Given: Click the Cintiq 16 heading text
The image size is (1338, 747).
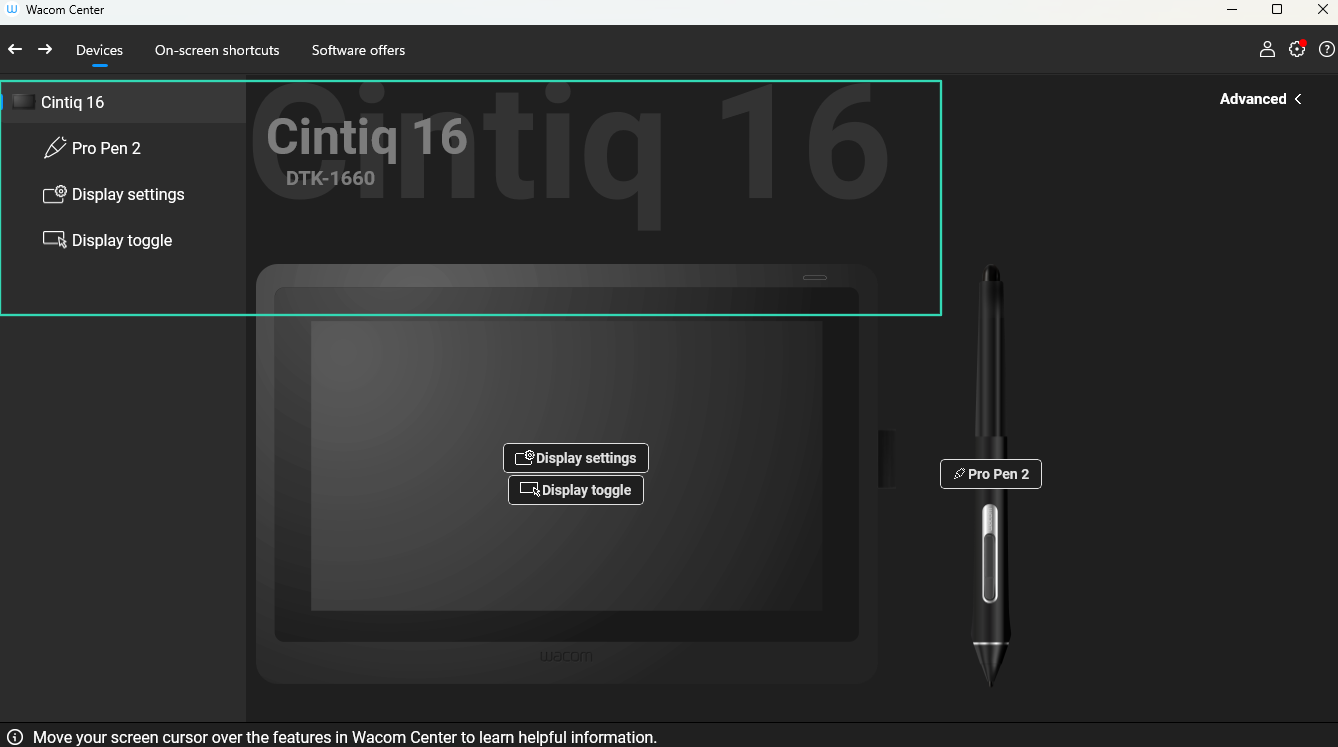Looking at the screenshot, I should click(367, 136).
